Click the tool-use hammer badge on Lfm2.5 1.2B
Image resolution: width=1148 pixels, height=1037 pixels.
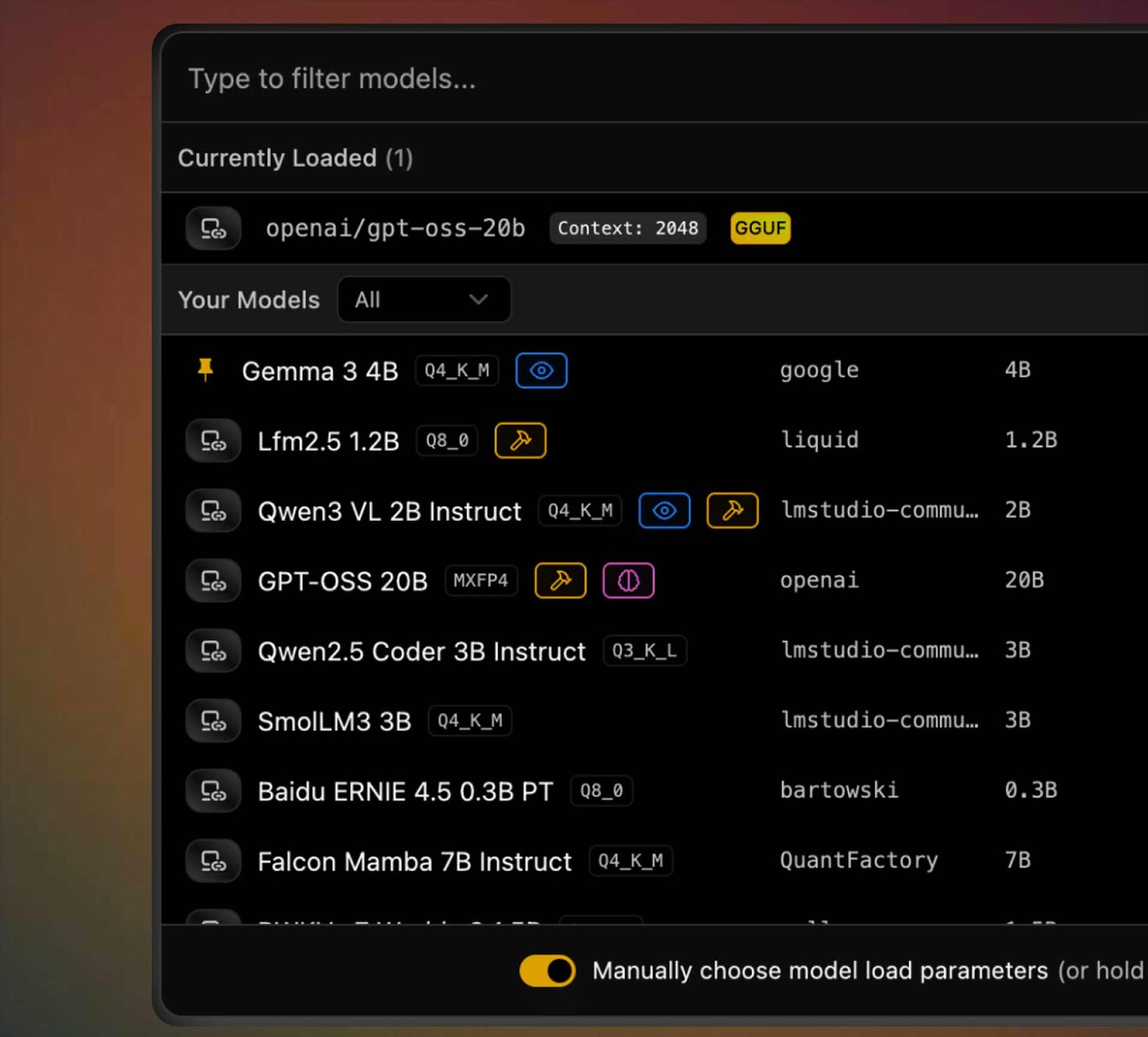point(520,440)
